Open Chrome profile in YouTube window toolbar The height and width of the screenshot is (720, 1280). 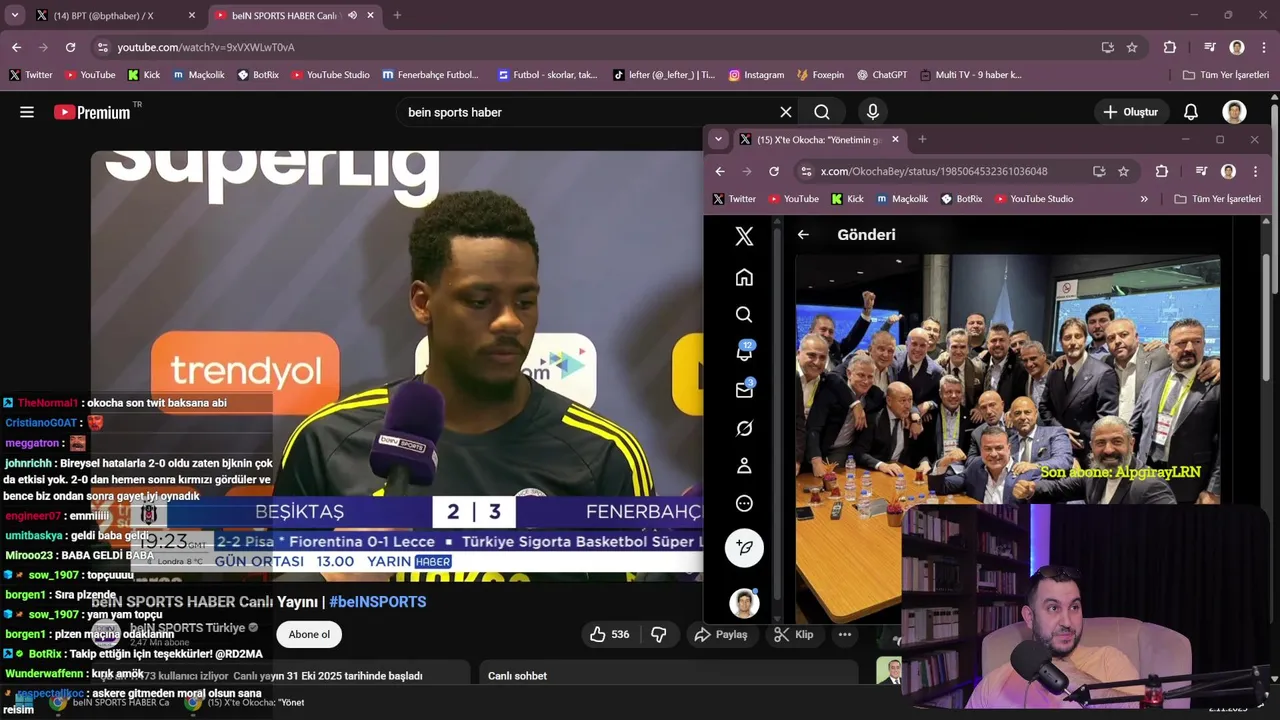pyautogui.click(x=1237, y=47)
